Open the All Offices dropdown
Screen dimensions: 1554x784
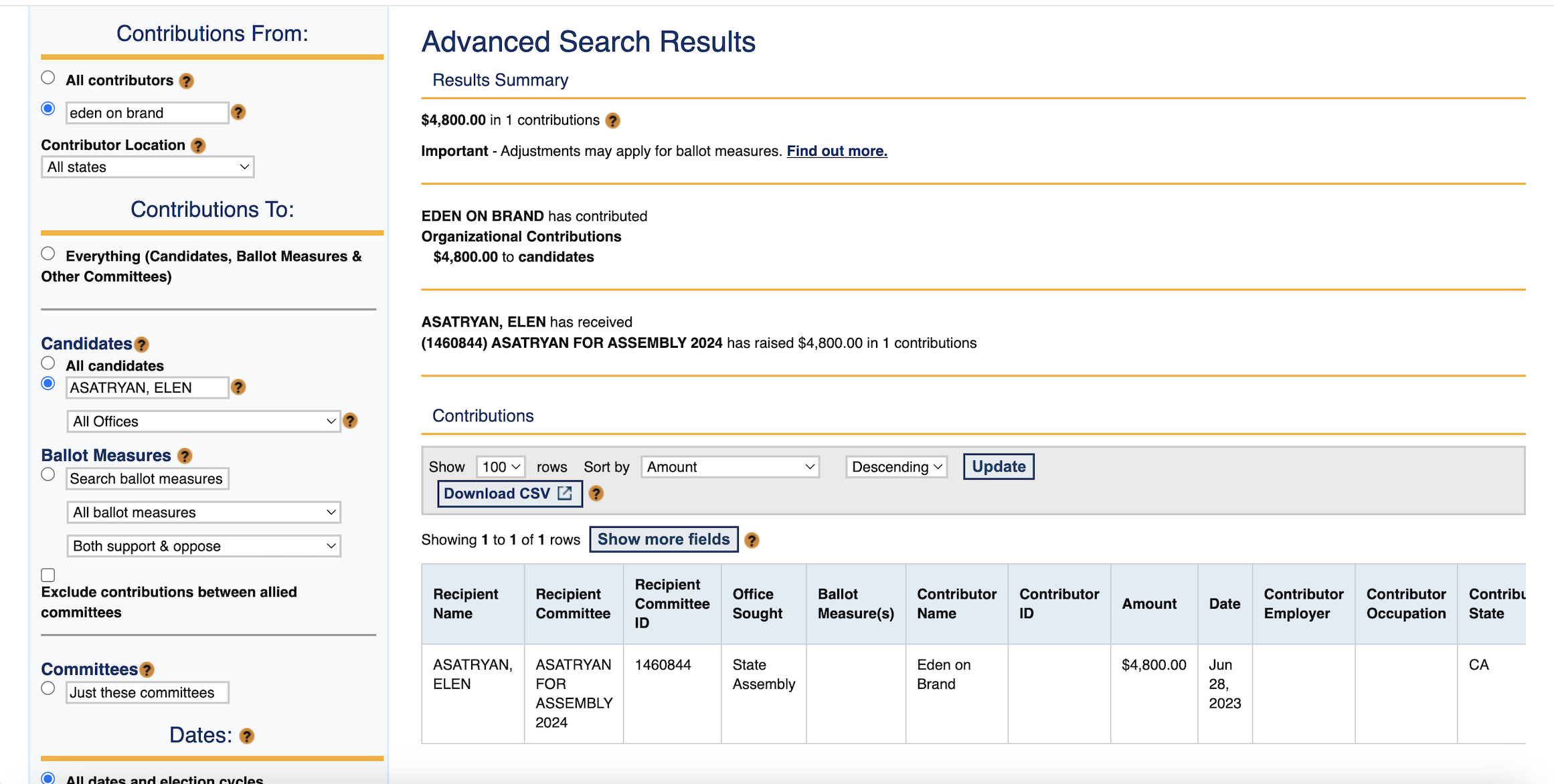tap(203, 421)
